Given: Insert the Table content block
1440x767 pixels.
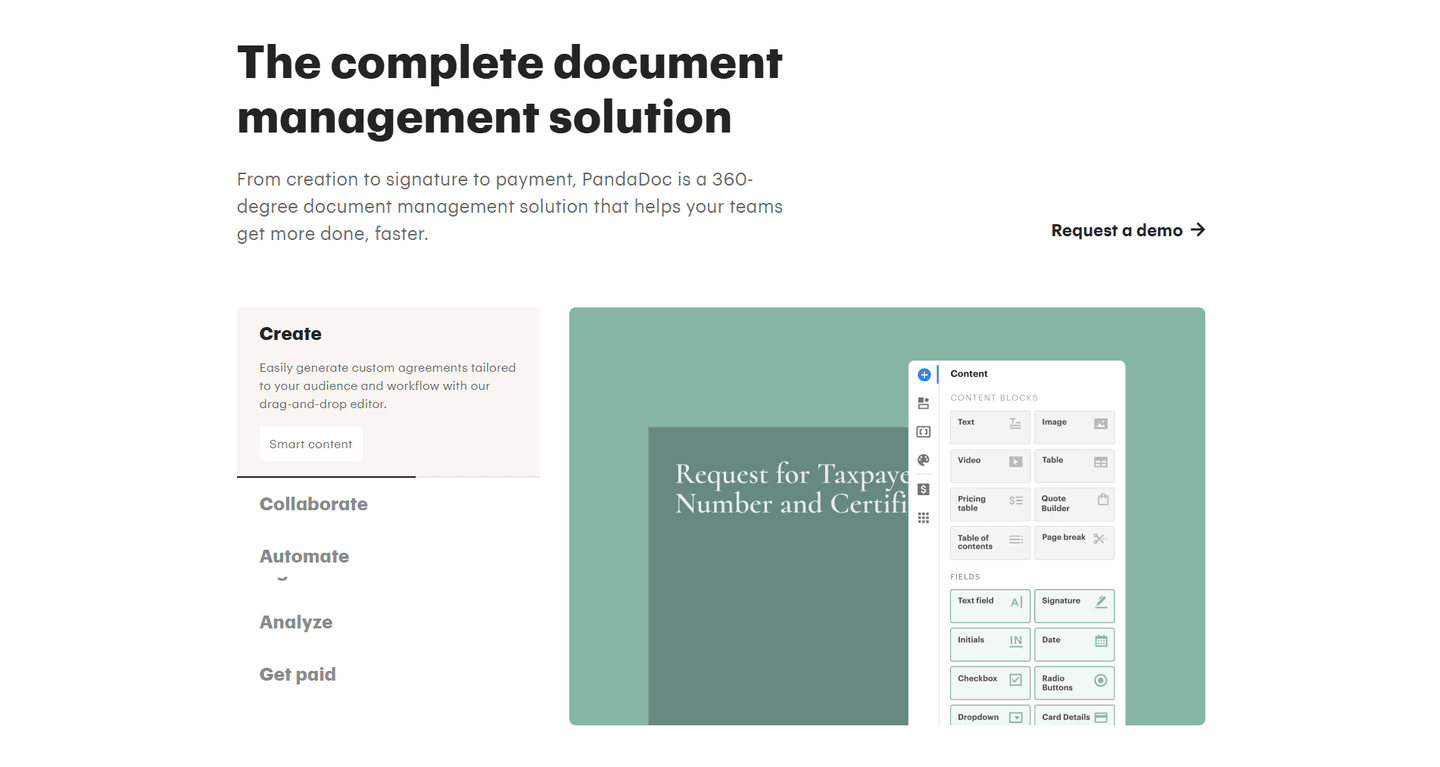Looking at the screenshot, I should [x=1074, y=465].
